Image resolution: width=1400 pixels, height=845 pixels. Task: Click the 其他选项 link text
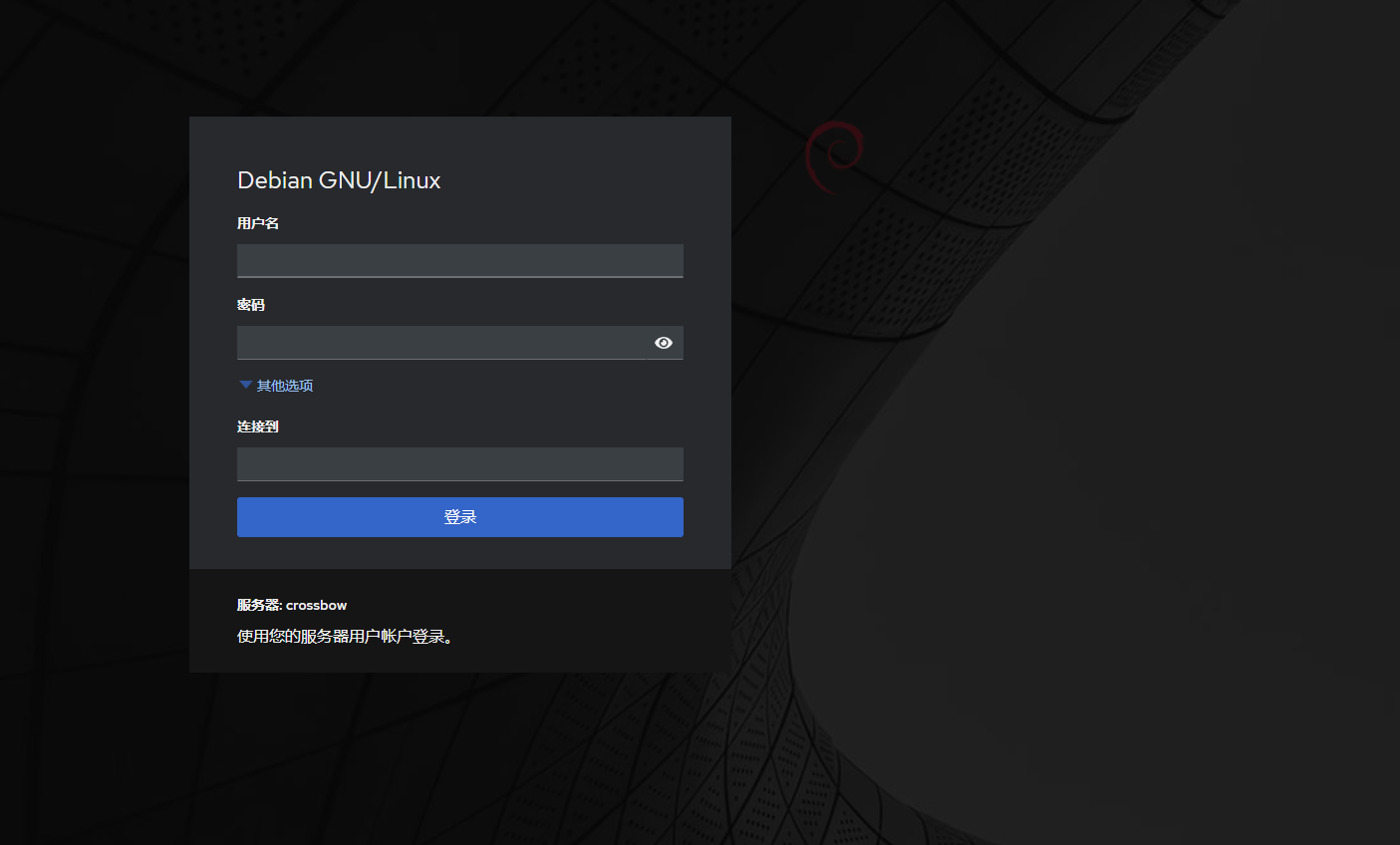[285, 386]
